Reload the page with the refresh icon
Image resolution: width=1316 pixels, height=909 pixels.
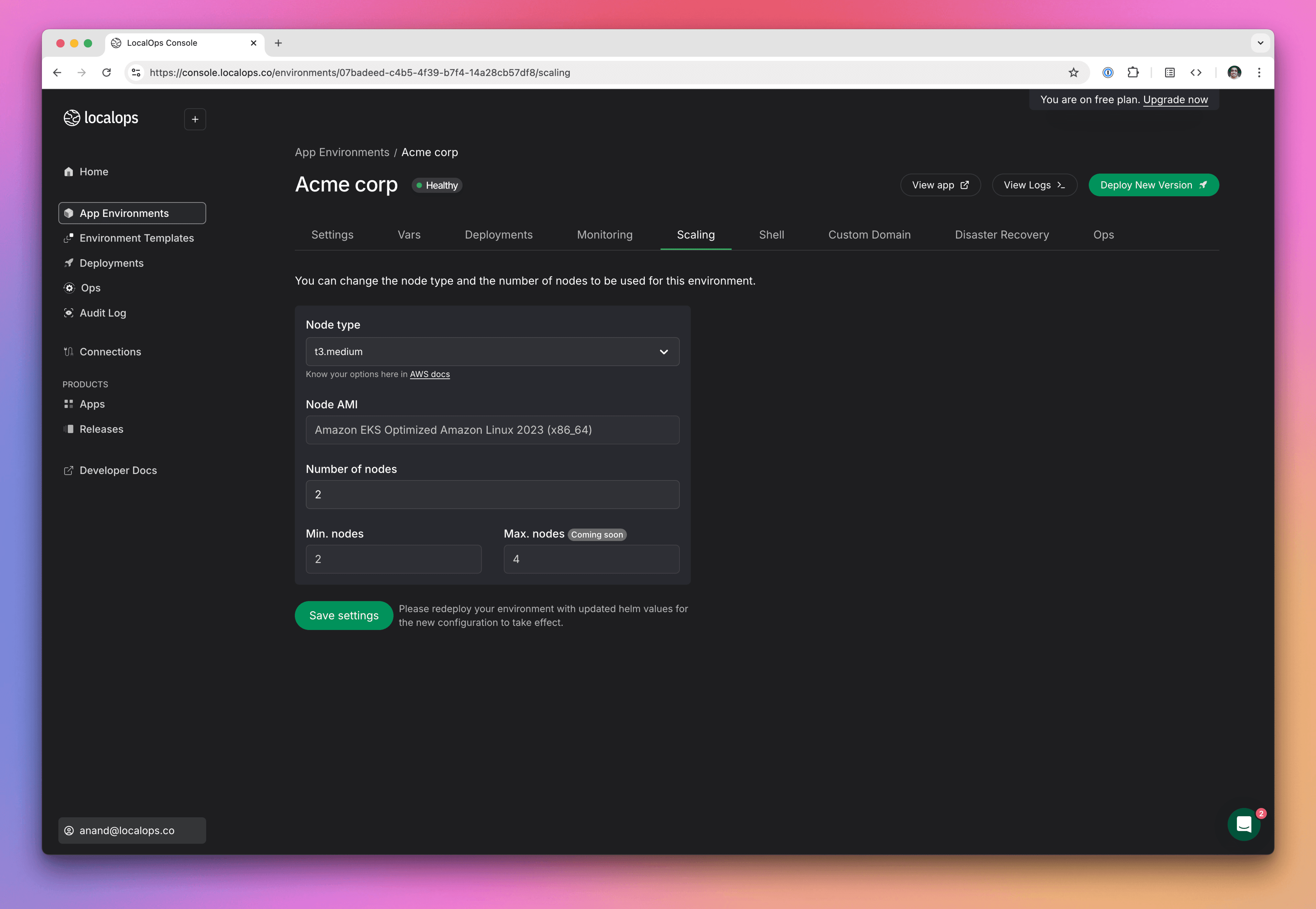107,72
